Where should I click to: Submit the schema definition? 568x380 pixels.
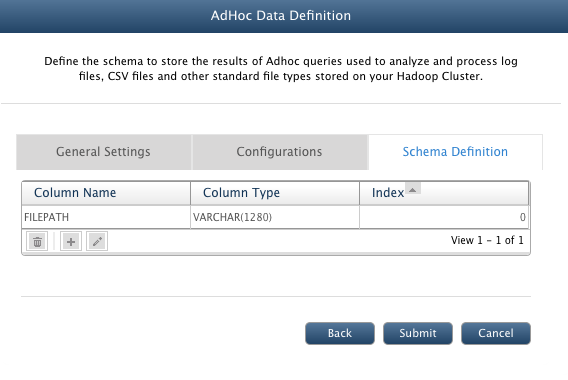point(418,333)
